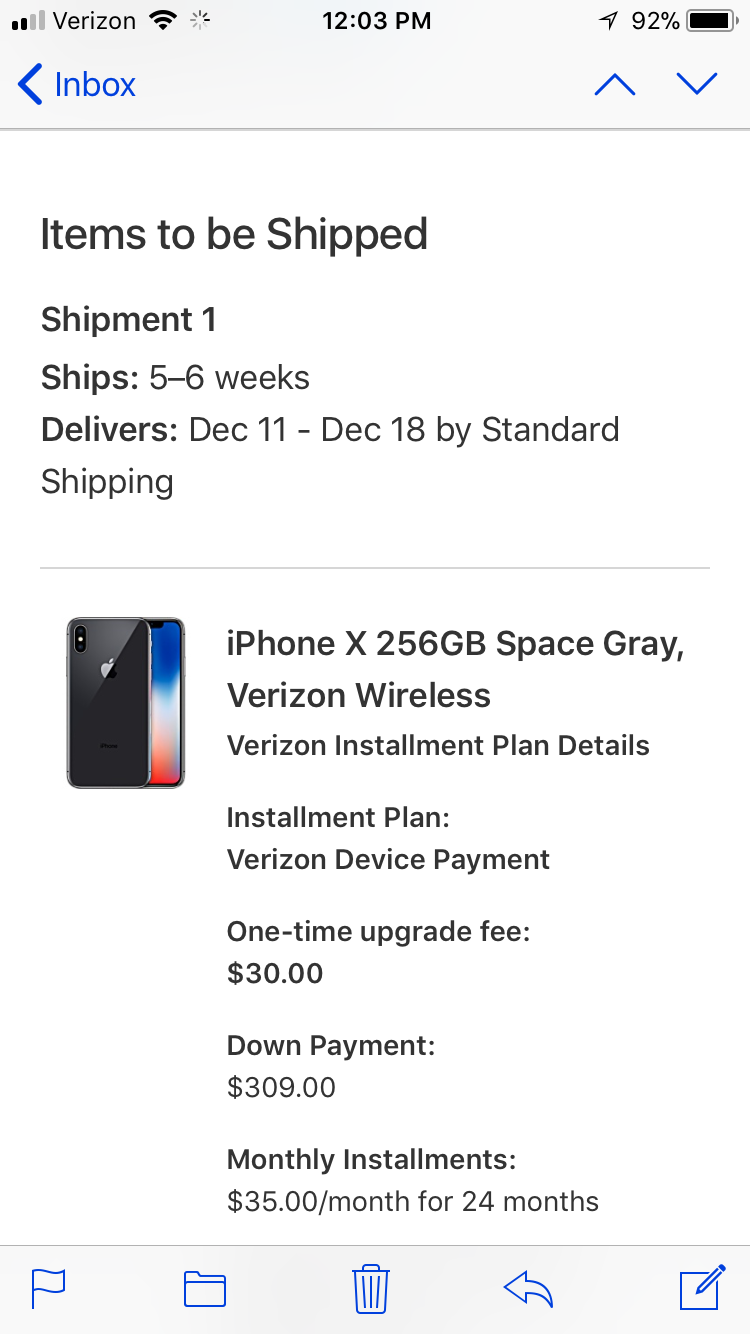The width and height of the screenshot is (750, 1334).
Task: Compose a new message
Action: pos(702,1287)
